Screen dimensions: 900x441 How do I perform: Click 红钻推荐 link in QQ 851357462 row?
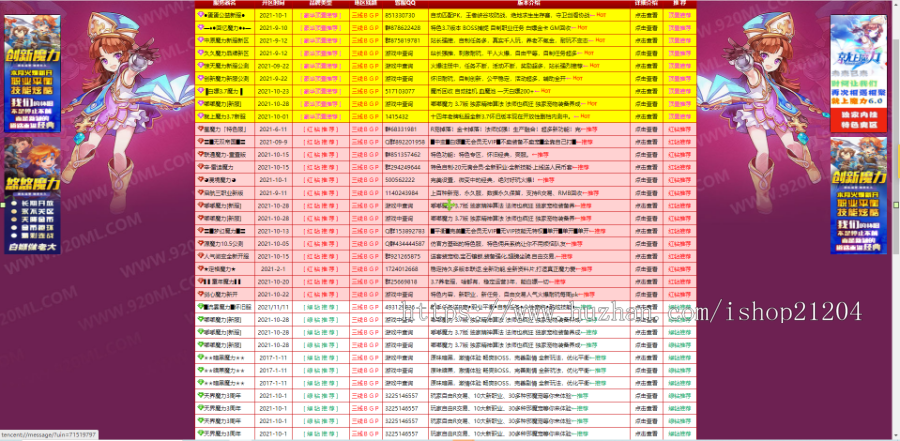point(680,154)
